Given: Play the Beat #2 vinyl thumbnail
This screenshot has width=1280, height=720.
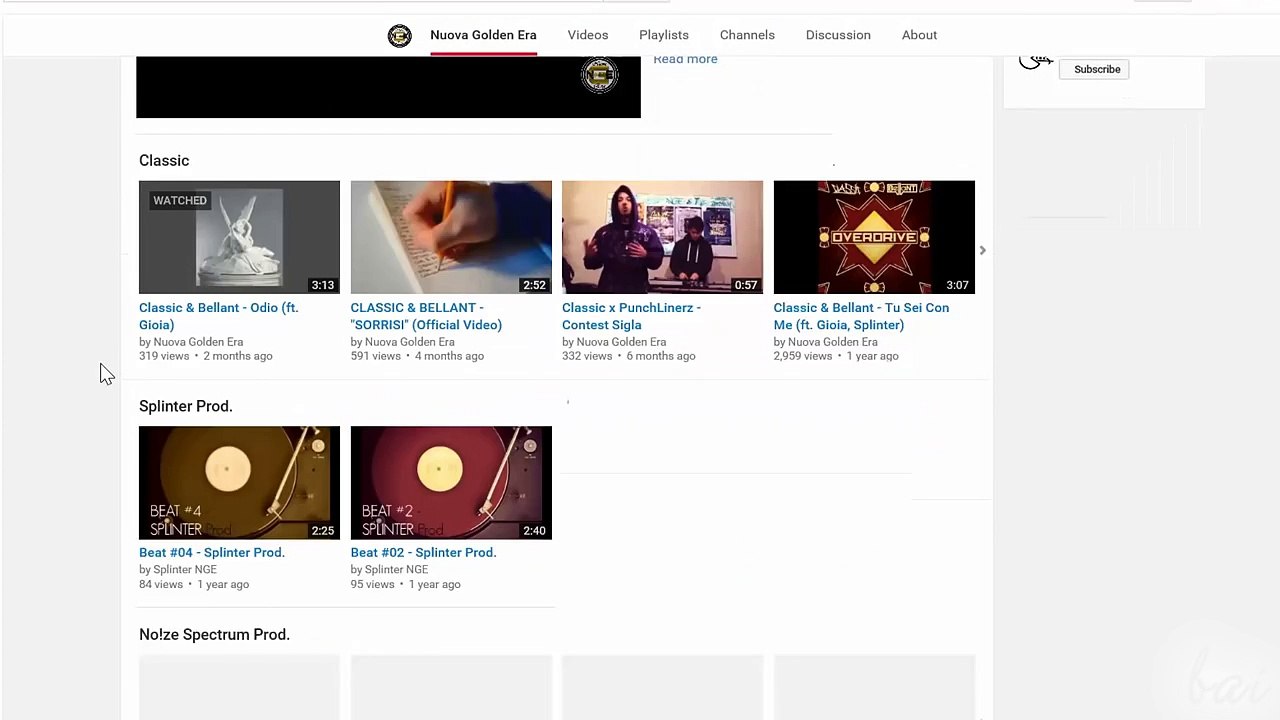Looking at the screenshot, I should click(451, 483).
